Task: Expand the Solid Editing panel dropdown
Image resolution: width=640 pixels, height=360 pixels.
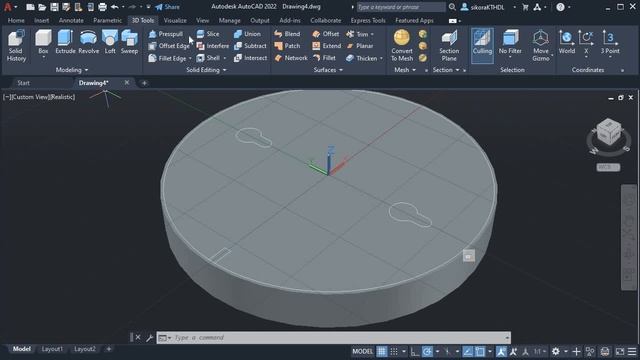Action: (206, 70)
